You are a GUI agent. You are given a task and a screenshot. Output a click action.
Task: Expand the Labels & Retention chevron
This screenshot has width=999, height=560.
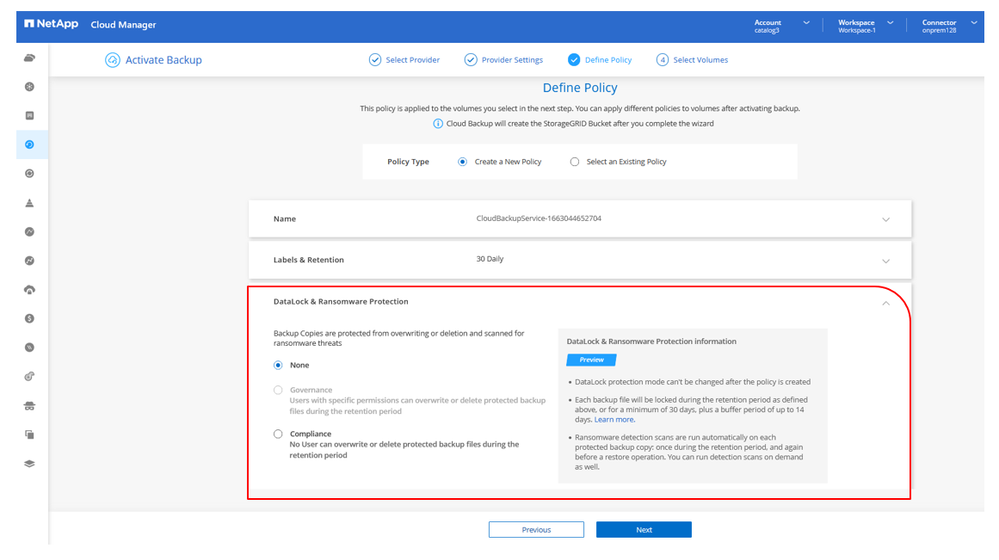886,261
